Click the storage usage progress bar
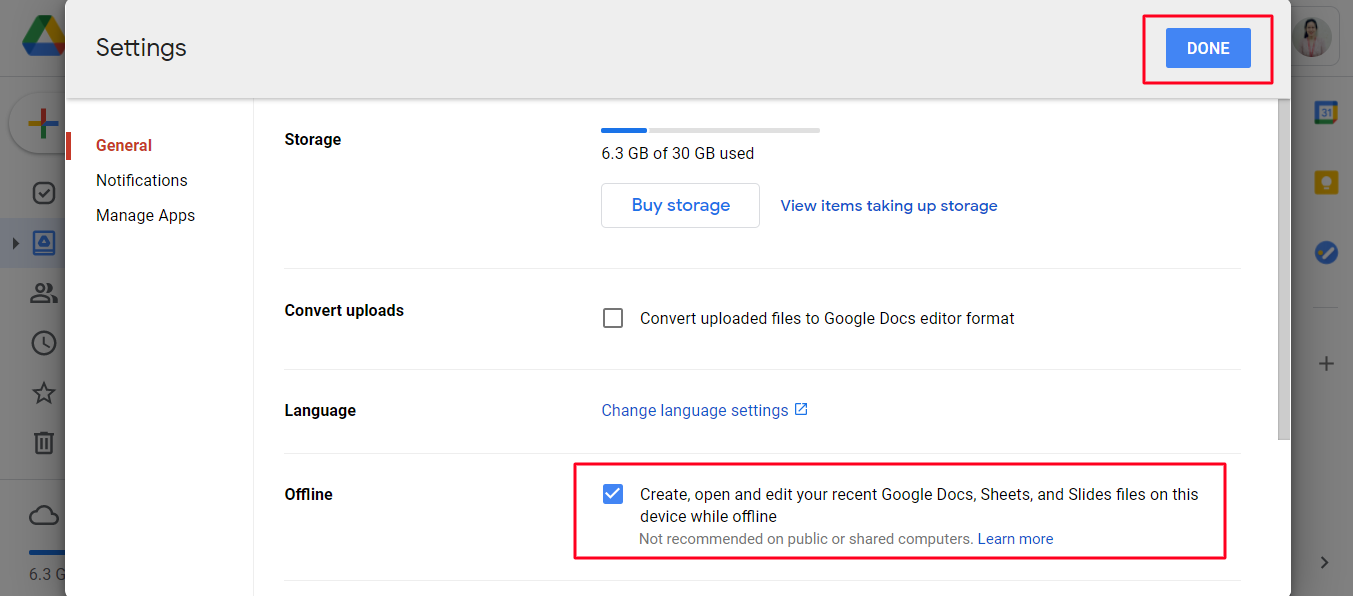1353x596 pixels. (710, 130)
